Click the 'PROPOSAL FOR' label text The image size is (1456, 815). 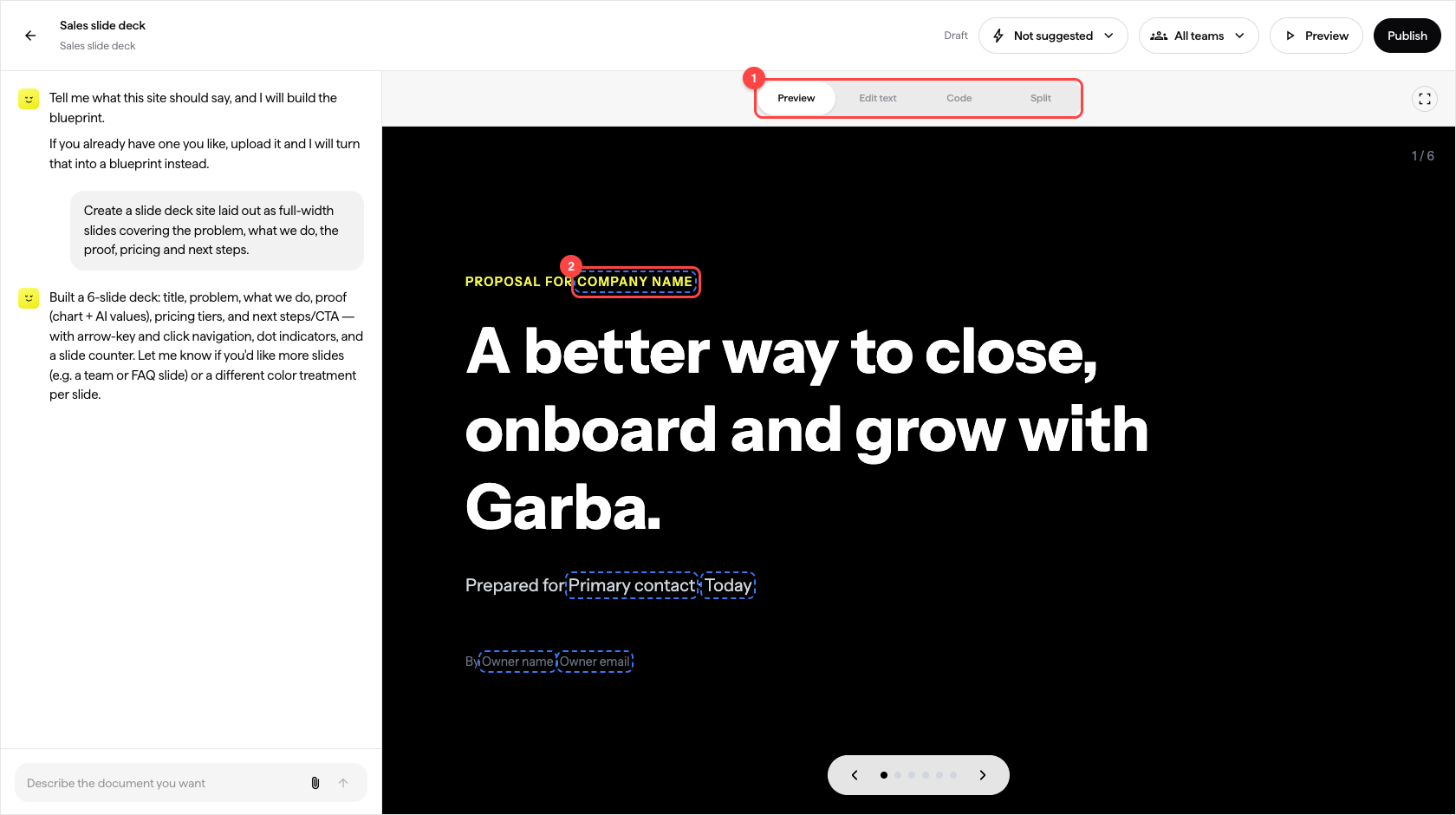518,282
